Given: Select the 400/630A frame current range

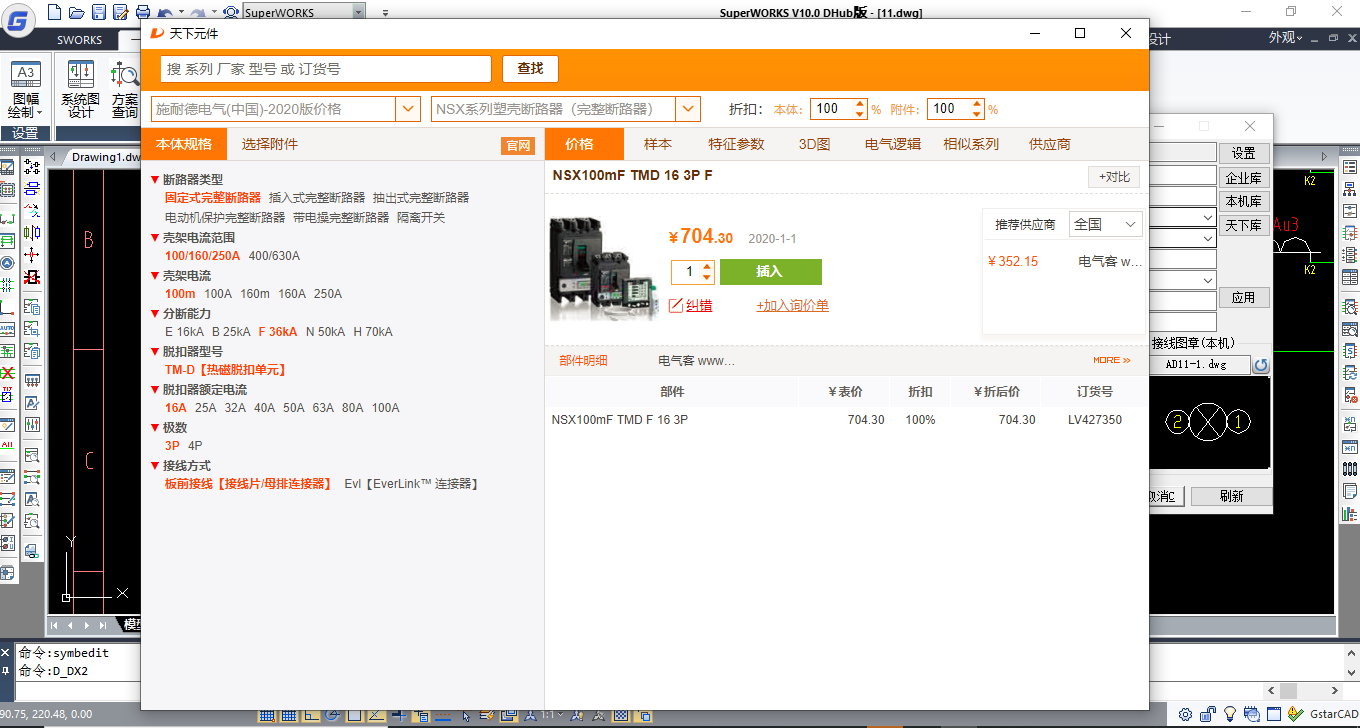Looking at the screenshot, I should [x=274, y=256].
